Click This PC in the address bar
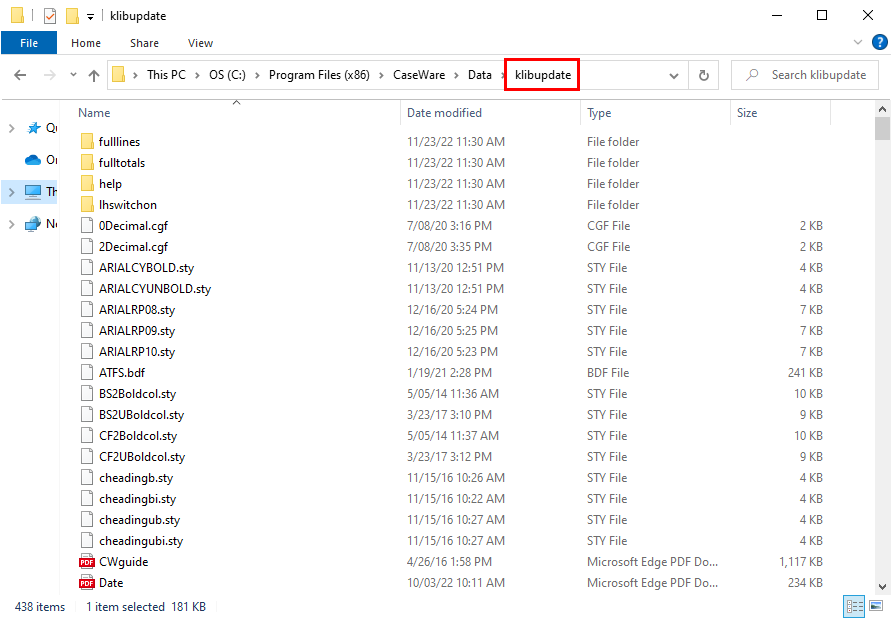 pos(166,75)
